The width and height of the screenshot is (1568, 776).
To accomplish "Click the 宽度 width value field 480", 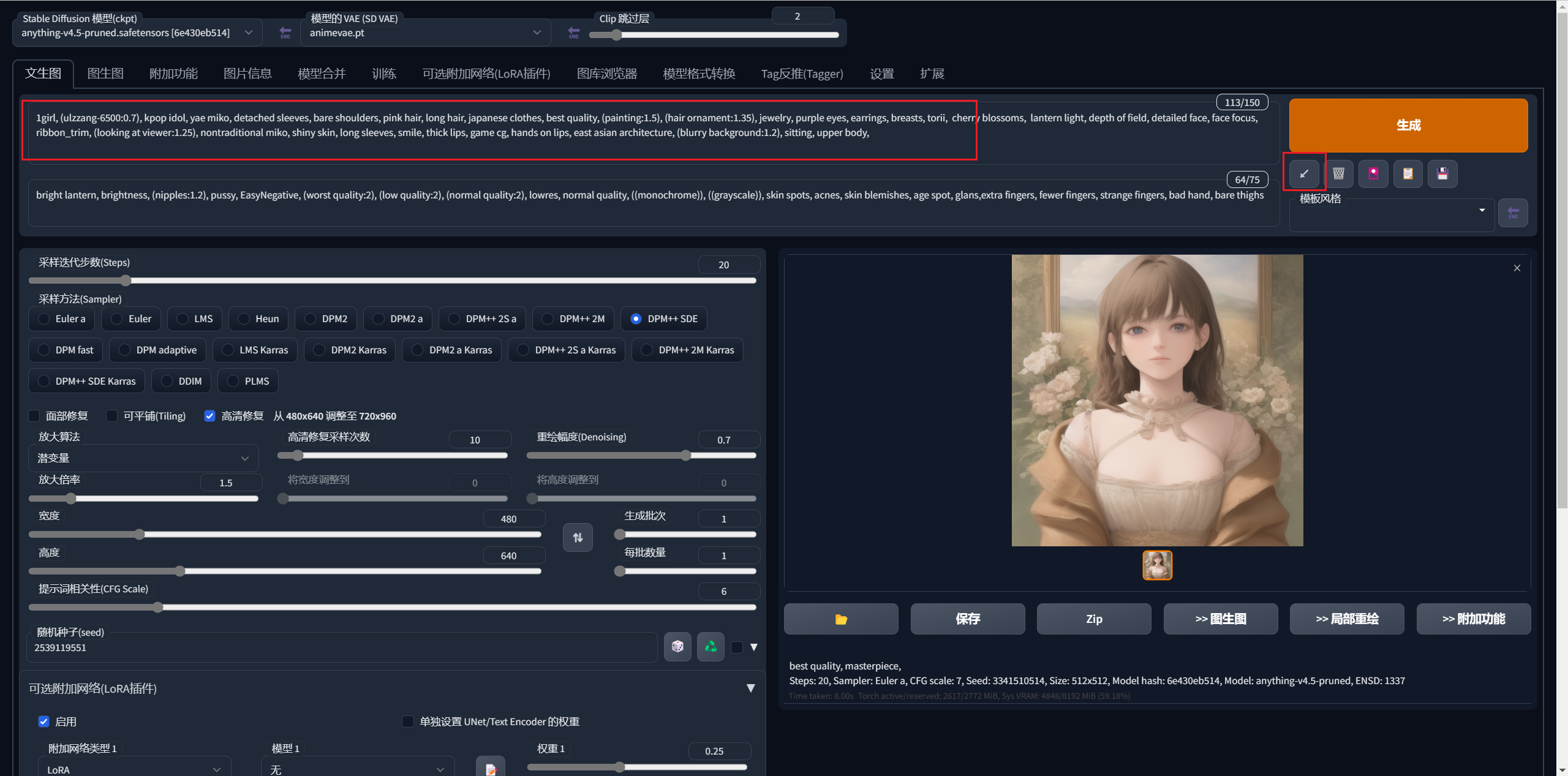I will 513,519.
